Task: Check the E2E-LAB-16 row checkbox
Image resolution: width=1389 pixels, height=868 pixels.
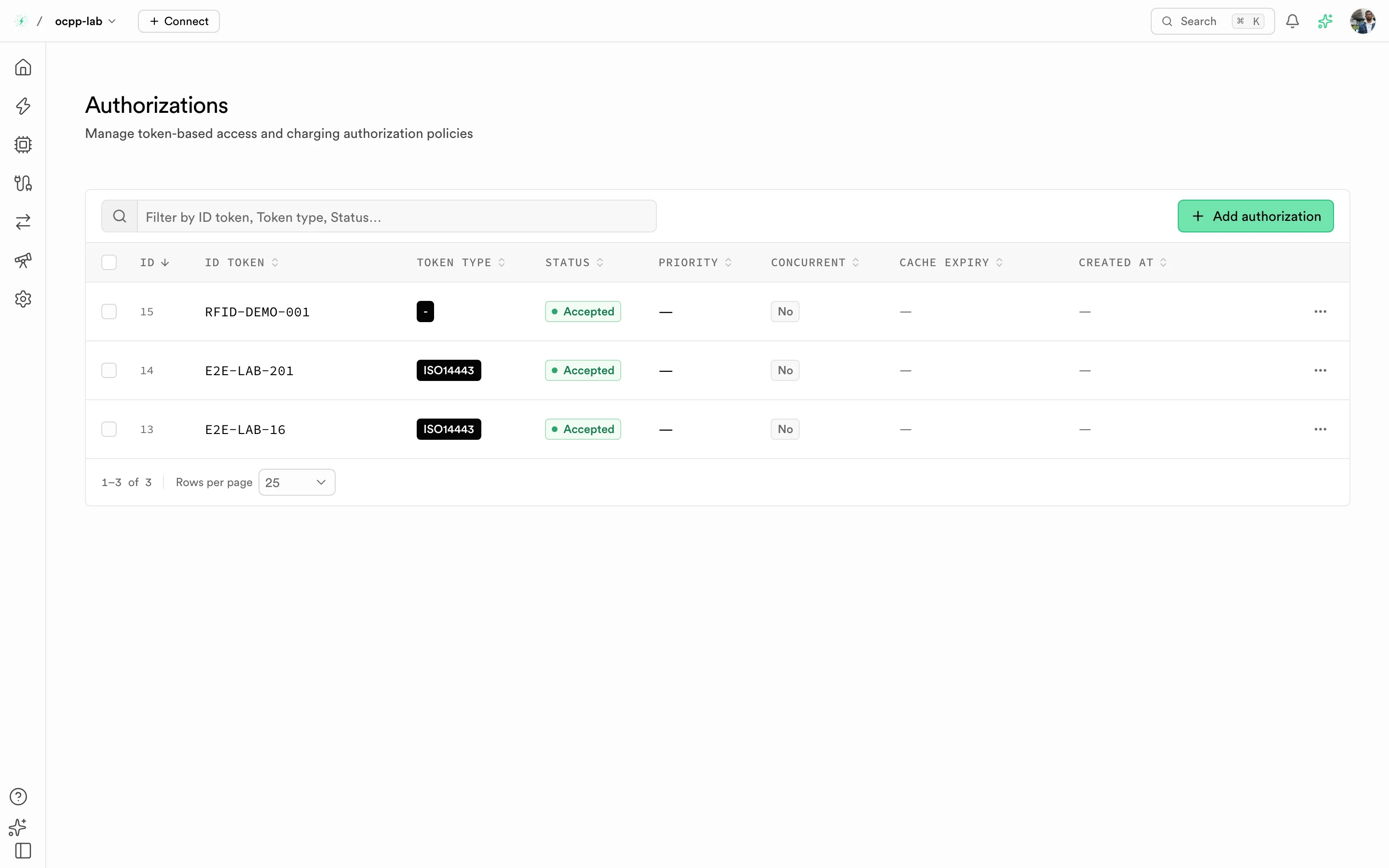Action: point(109,429)
